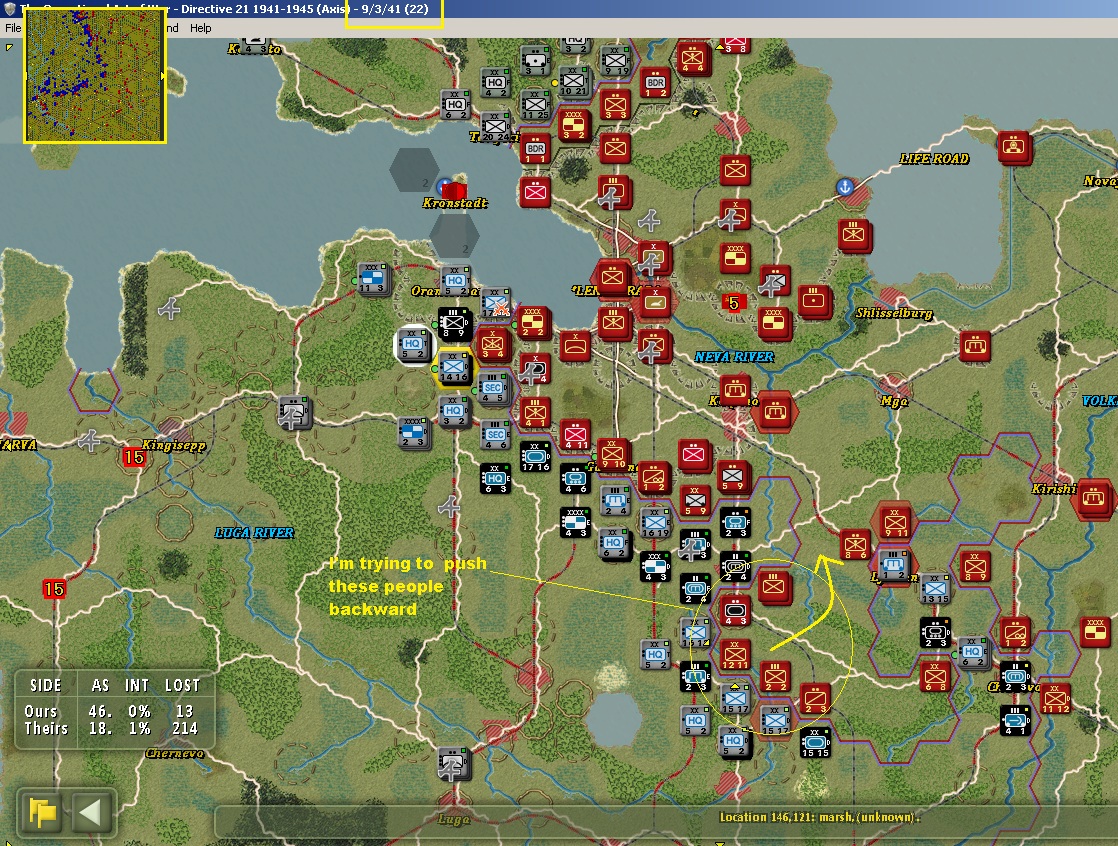Select the Soviet 8-6 infantry unit

855,544
